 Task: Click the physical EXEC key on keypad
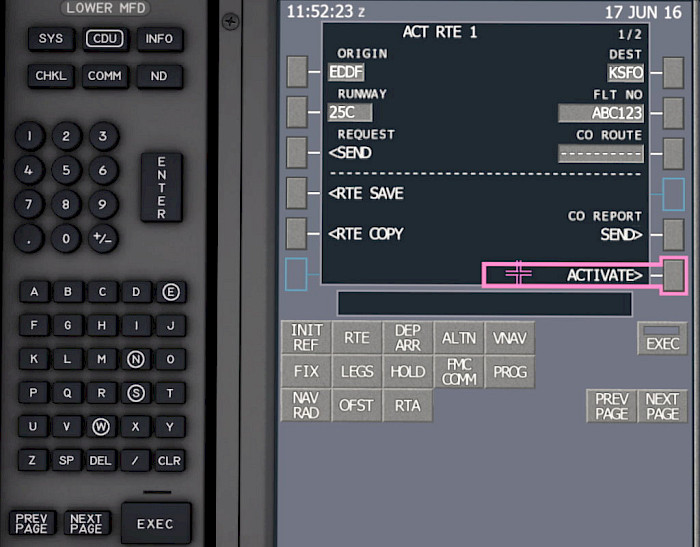[x=156, y=523]
